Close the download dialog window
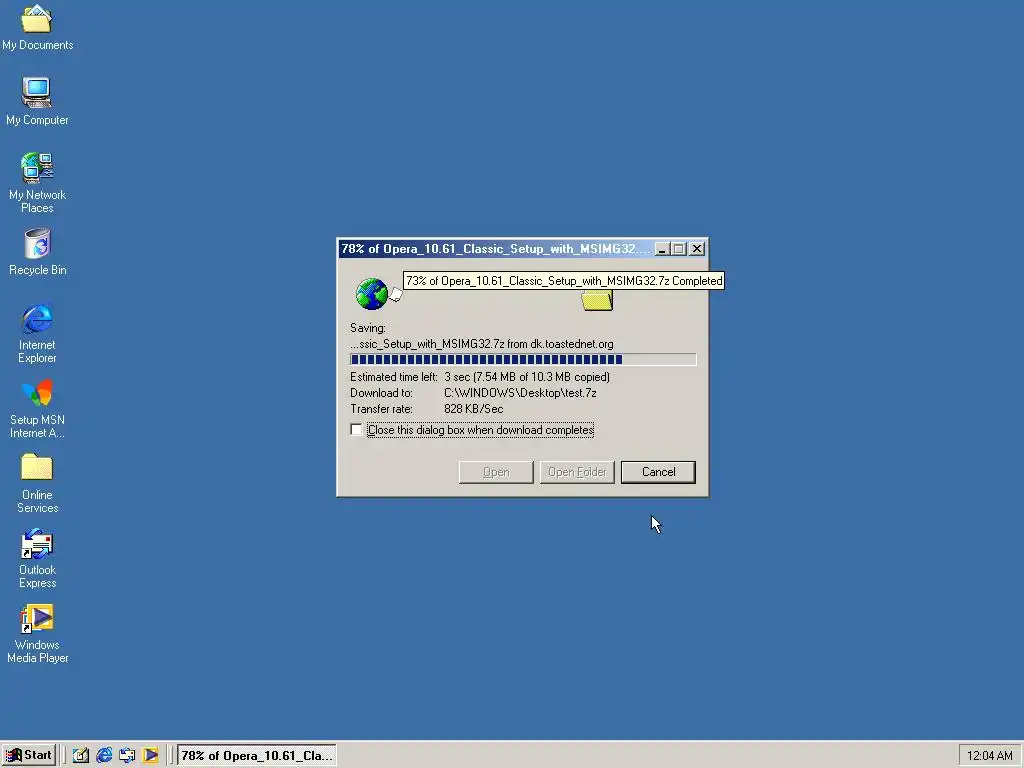 click(x=697, y=249)
